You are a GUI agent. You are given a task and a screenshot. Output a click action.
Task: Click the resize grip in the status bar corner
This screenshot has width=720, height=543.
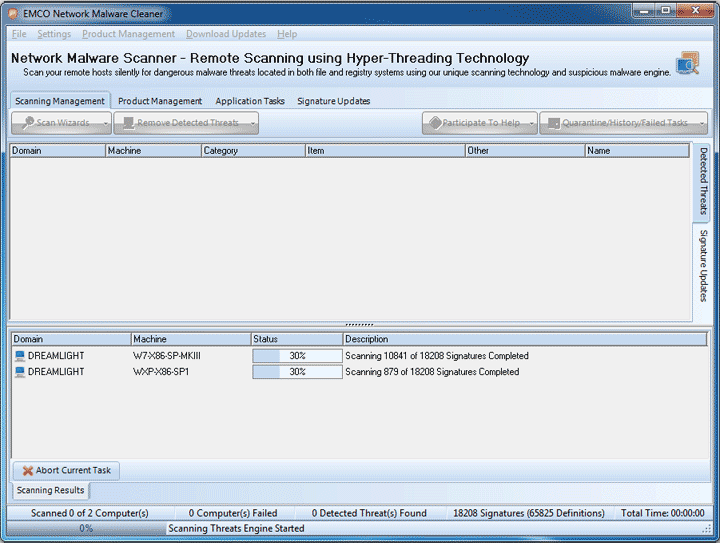[707, 529]
